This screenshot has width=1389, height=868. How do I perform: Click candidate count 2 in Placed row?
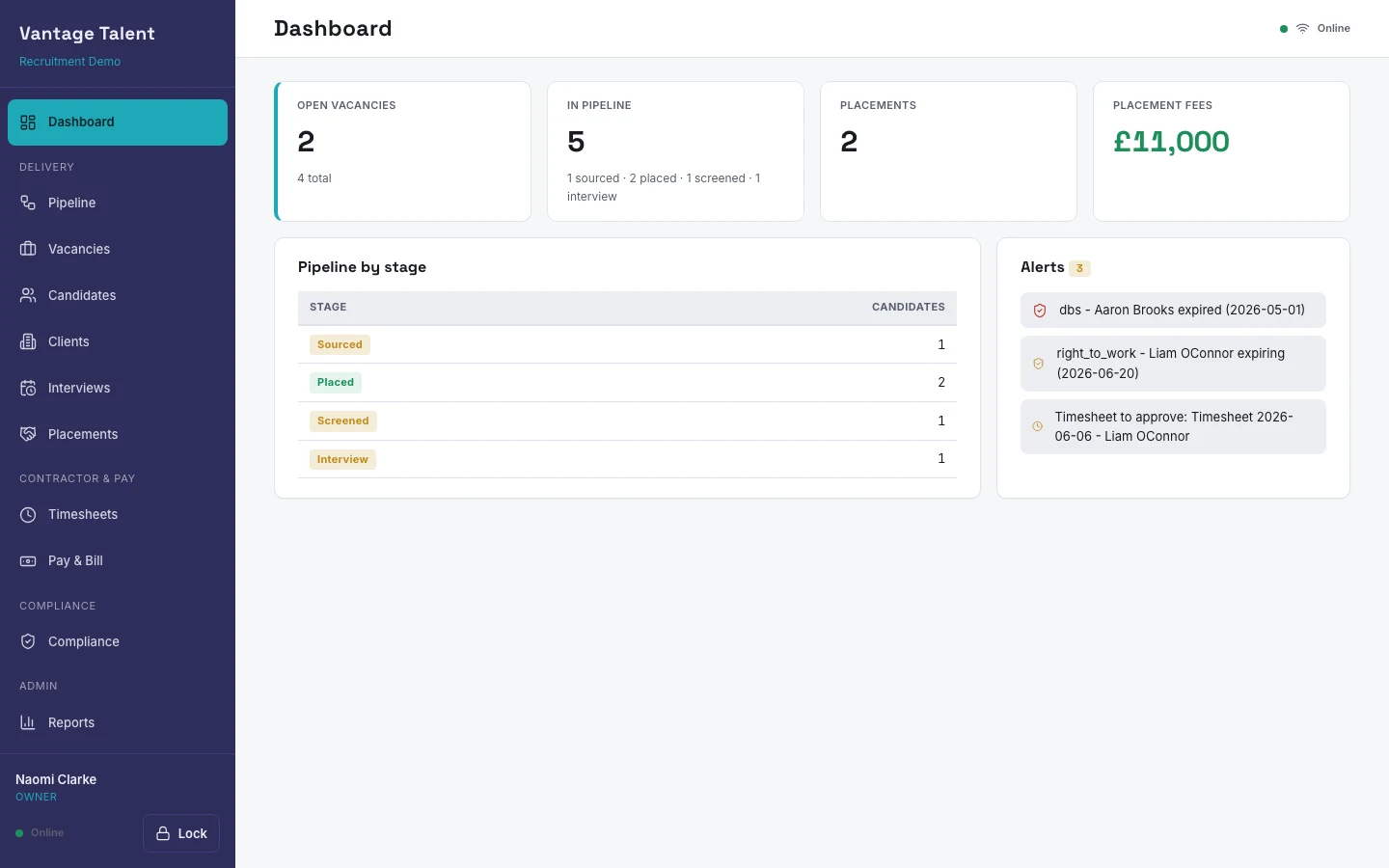(941, 383)
